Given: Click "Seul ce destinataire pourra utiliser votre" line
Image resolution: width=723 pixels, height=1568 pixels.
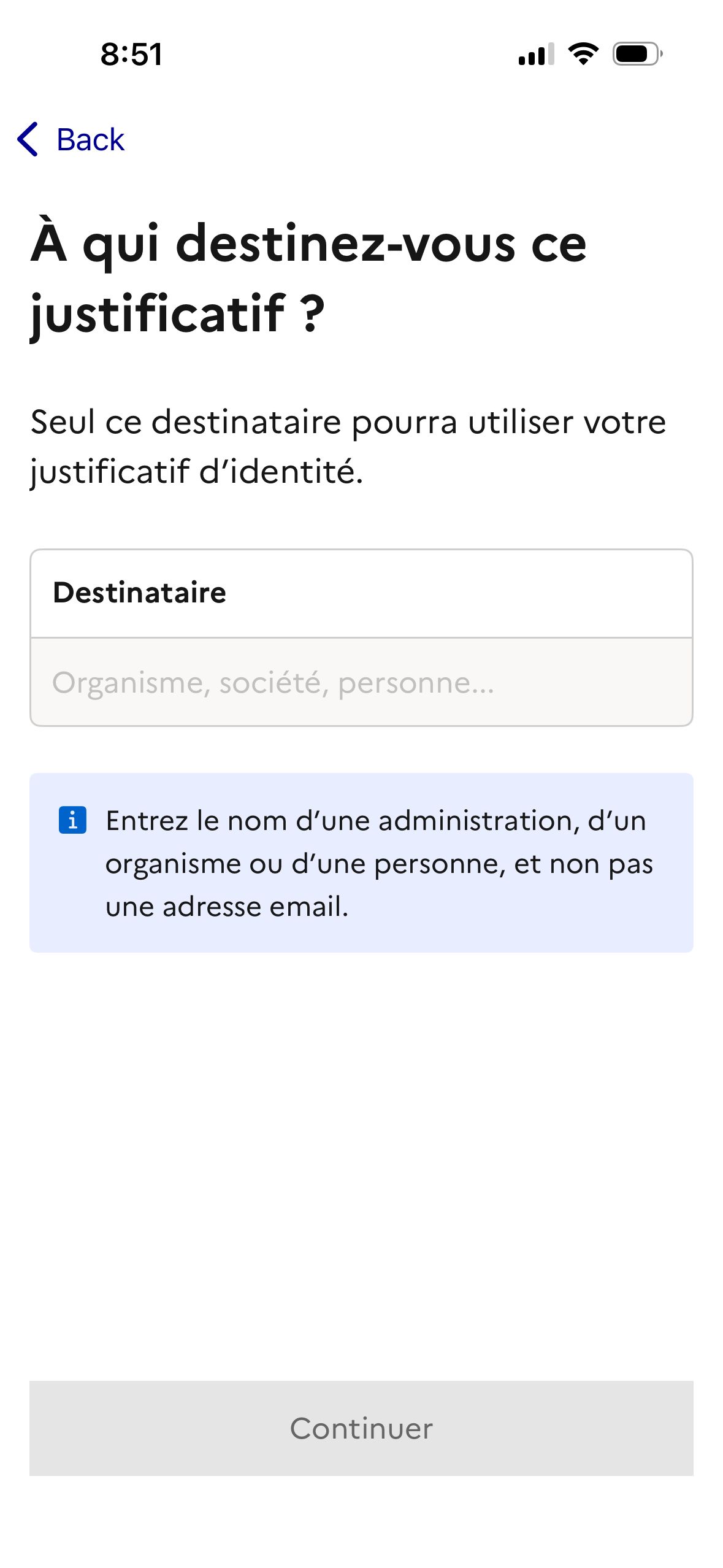Looking at the screenshot, I should click(x=348, y=422).
